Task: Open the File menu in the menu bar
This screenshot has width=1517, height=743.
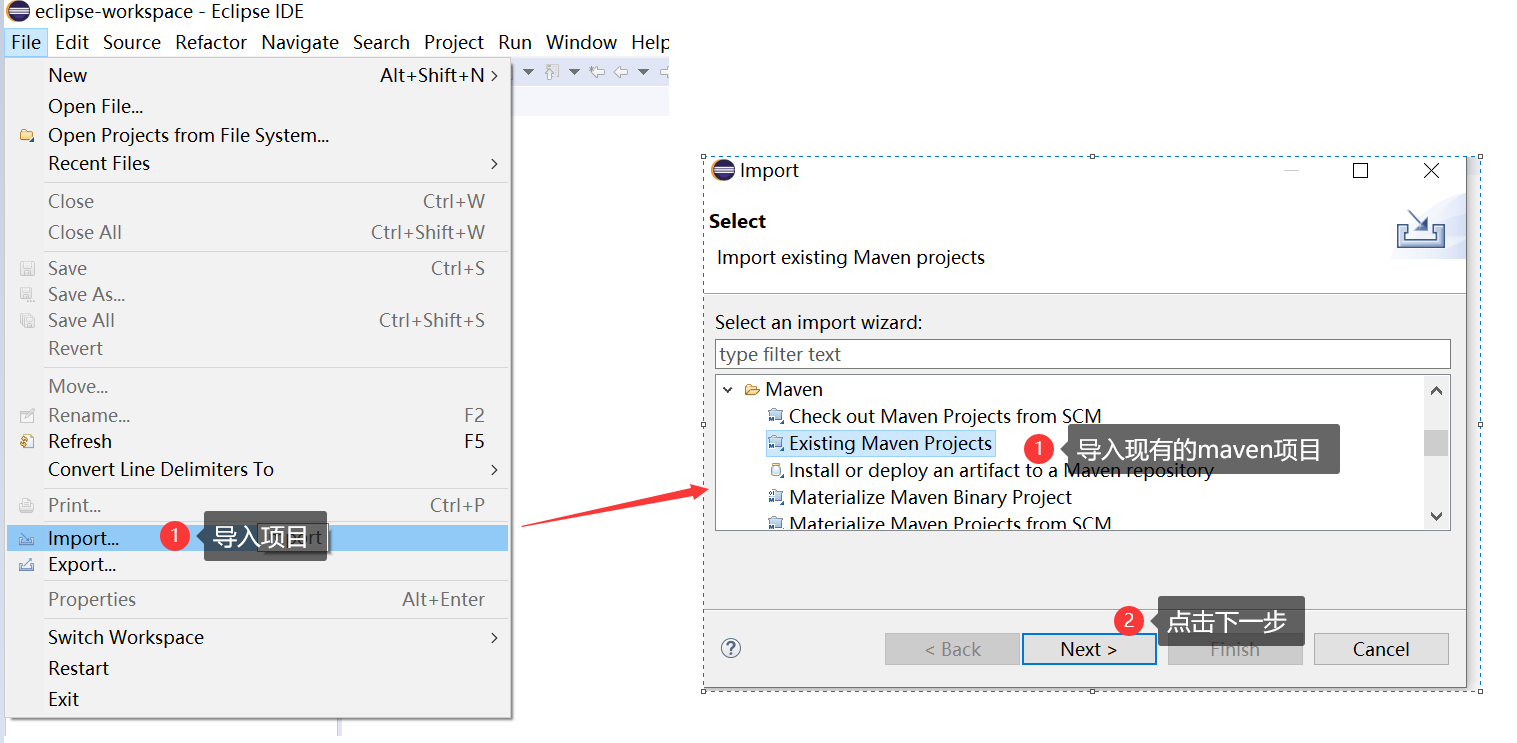Action: point(26,42)
